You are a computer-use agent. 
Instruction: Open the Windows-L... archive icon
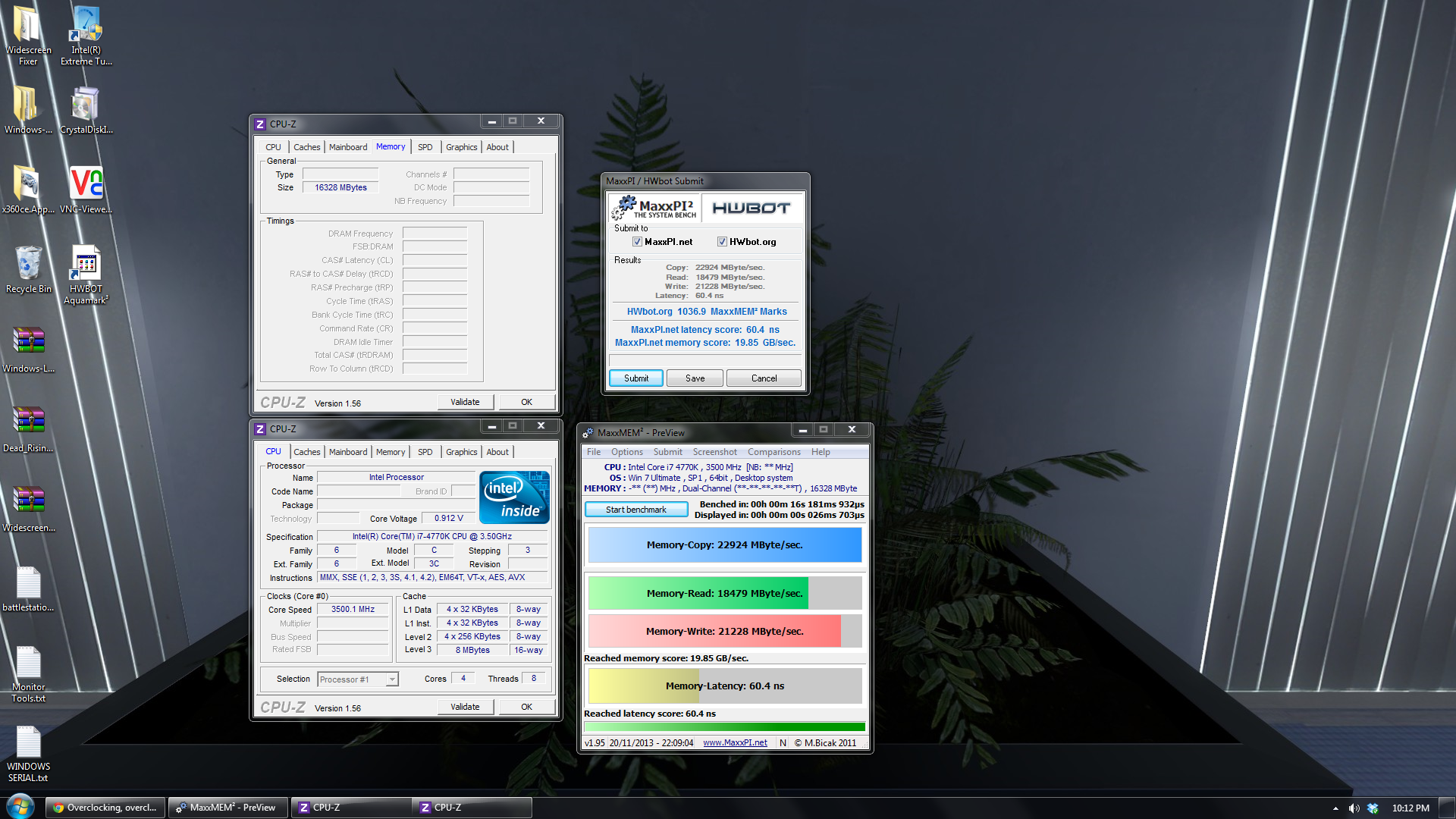[x=28, y=349]
